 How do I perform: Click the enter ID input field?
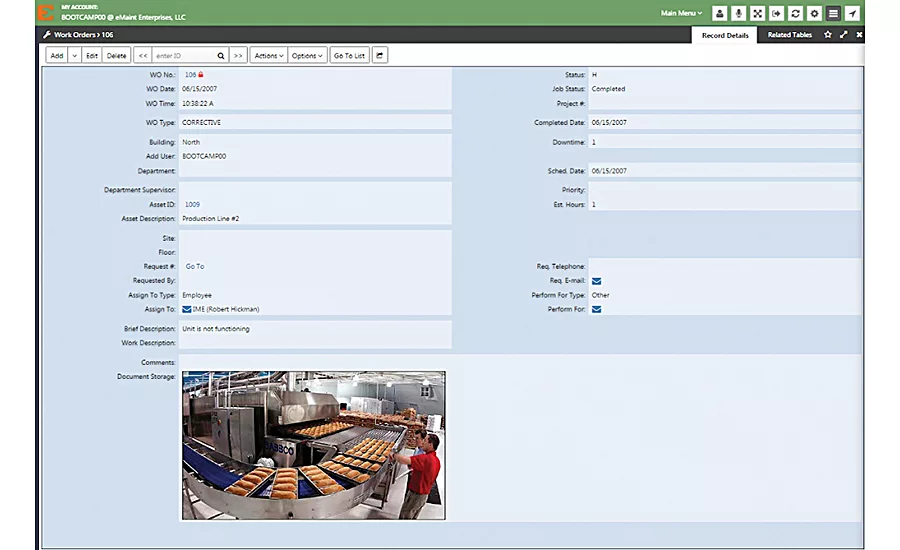coord(184,56)
